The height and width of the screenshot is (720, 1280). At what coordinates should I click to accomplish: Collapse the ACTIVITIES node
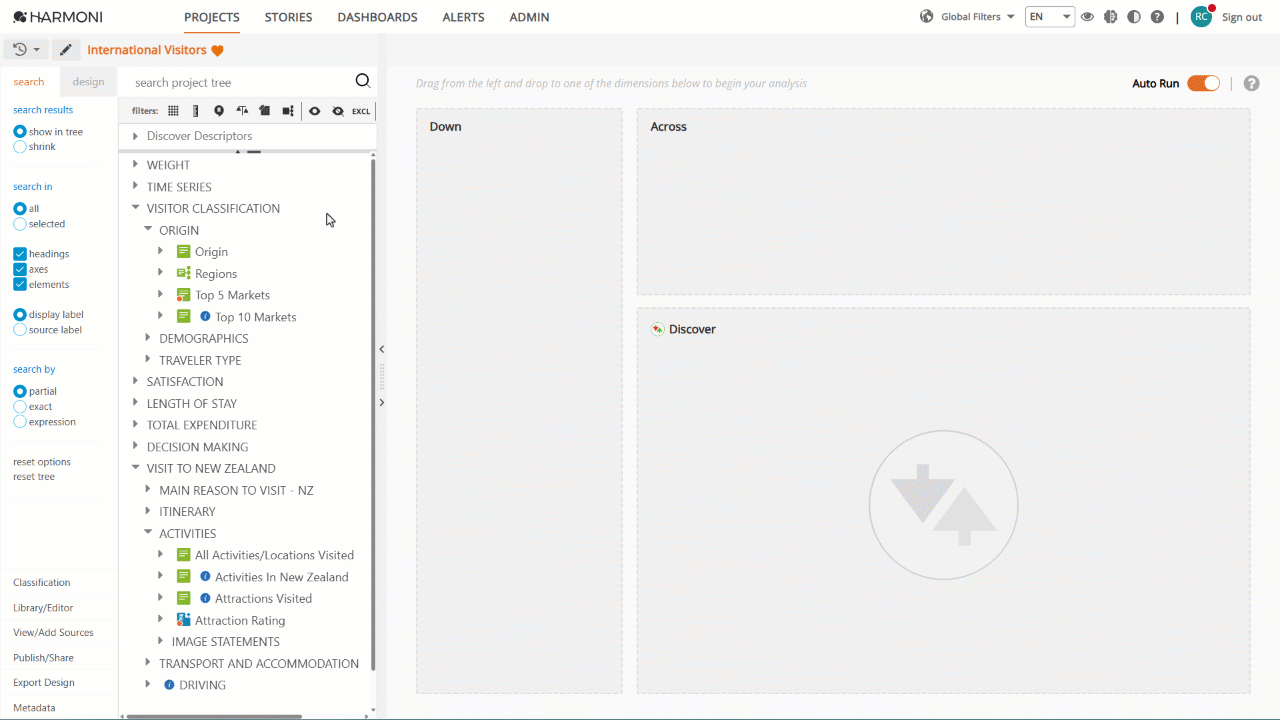148,533
